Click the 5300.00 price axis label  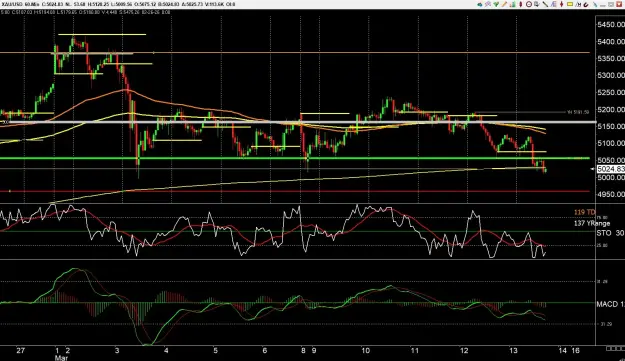pyautogui.click(x=611, y=75)
